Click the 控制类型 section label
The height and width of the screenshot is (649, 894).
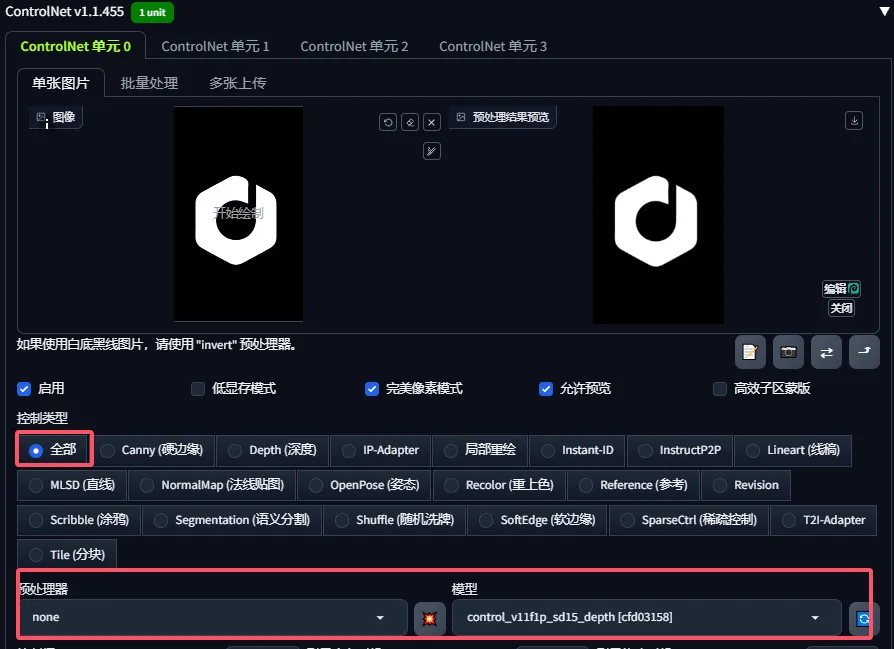pyautogui.click(x=42, y=418)
